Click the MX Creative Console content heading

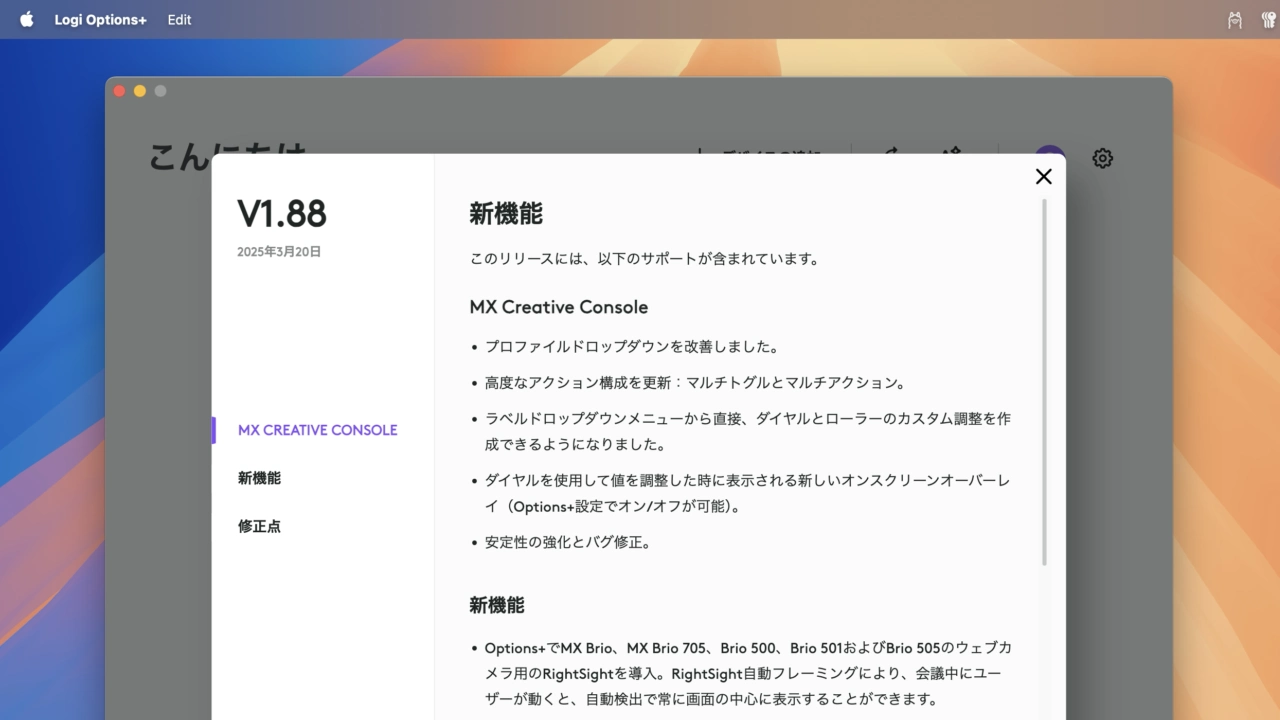pyautogui.click(x=558, y=307)
